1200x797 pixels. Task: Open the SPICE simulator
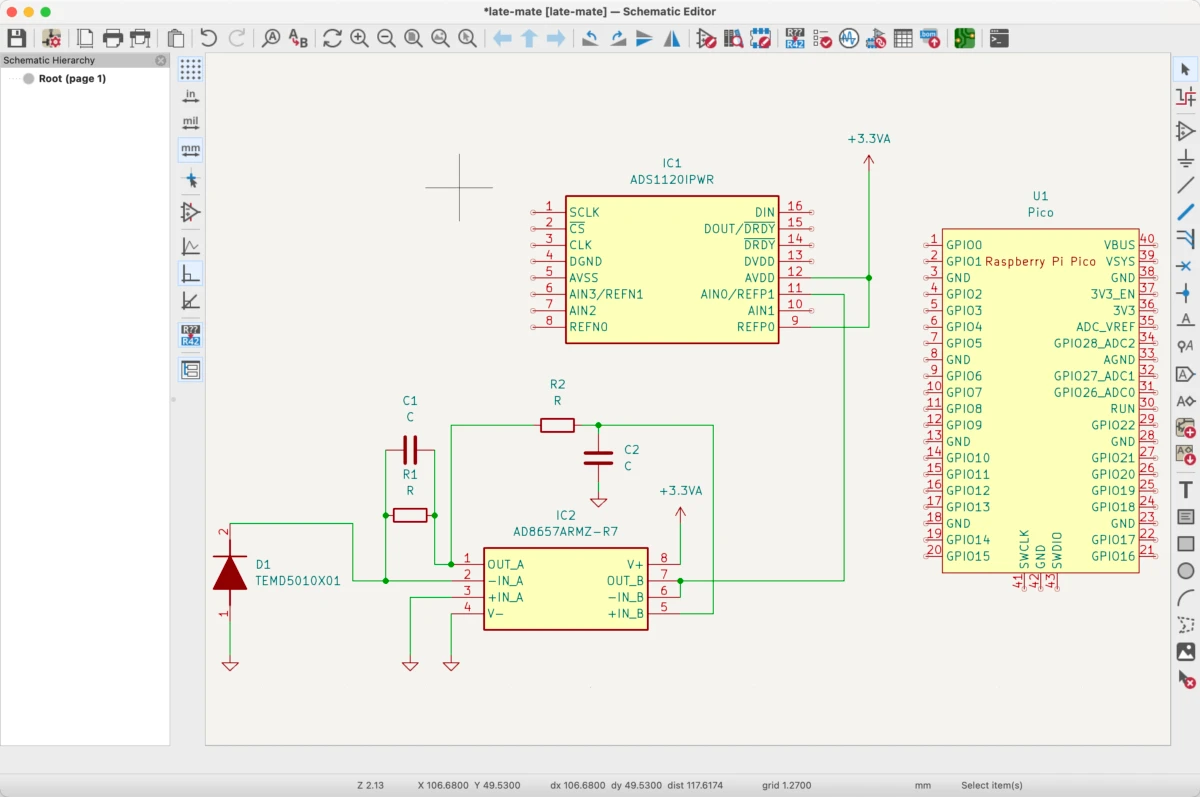point(849,38)
